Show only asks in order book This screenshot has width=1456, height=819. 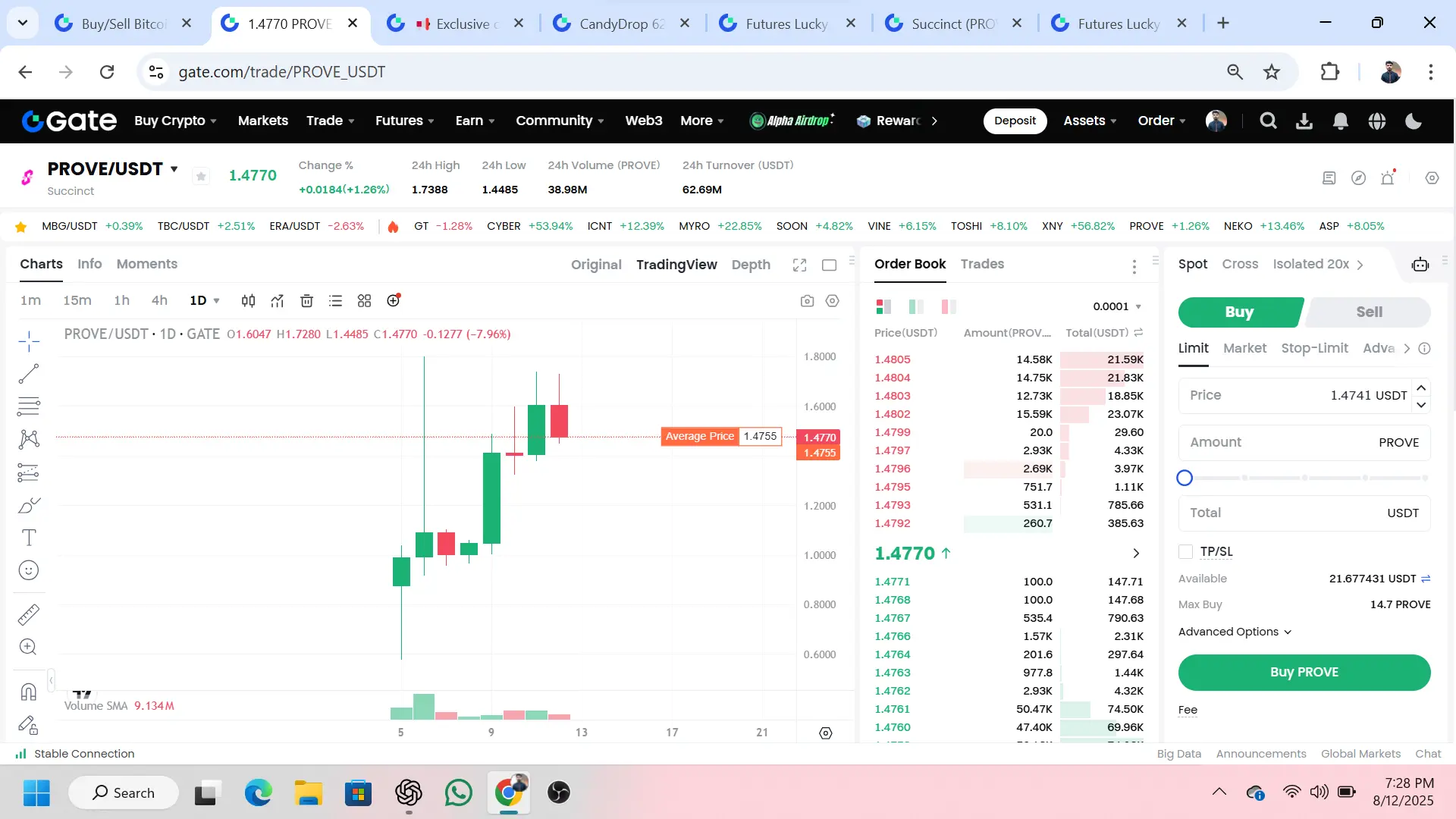[949, 306]
